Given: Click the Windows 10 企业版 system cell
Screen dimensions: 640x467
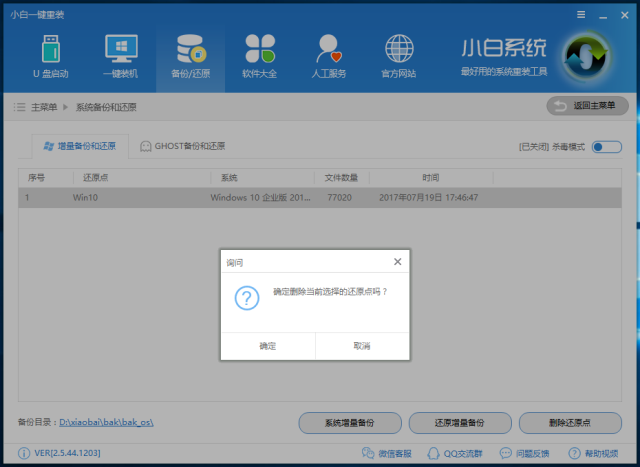Looking at the screenshot, I should pos(260,198).
